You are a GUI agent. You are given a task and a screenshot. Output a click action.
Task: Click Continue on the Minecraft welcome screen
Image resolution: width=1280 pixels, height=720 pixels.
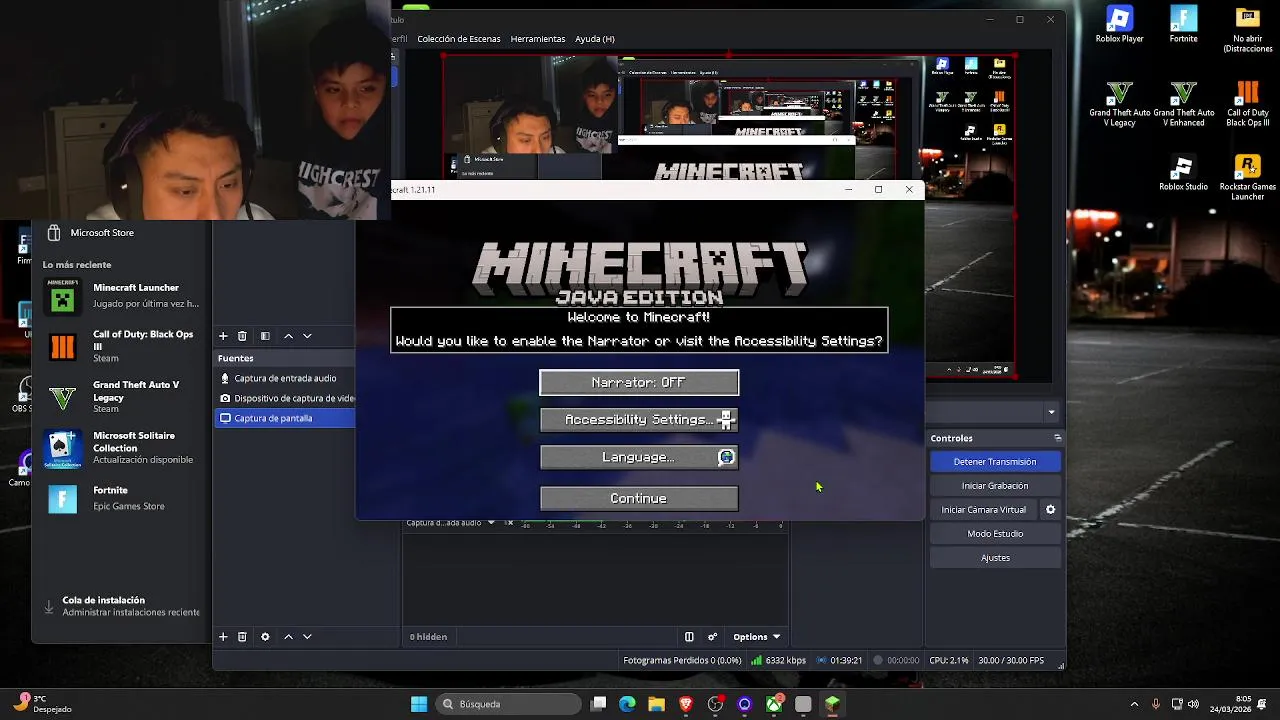point(639,498)
